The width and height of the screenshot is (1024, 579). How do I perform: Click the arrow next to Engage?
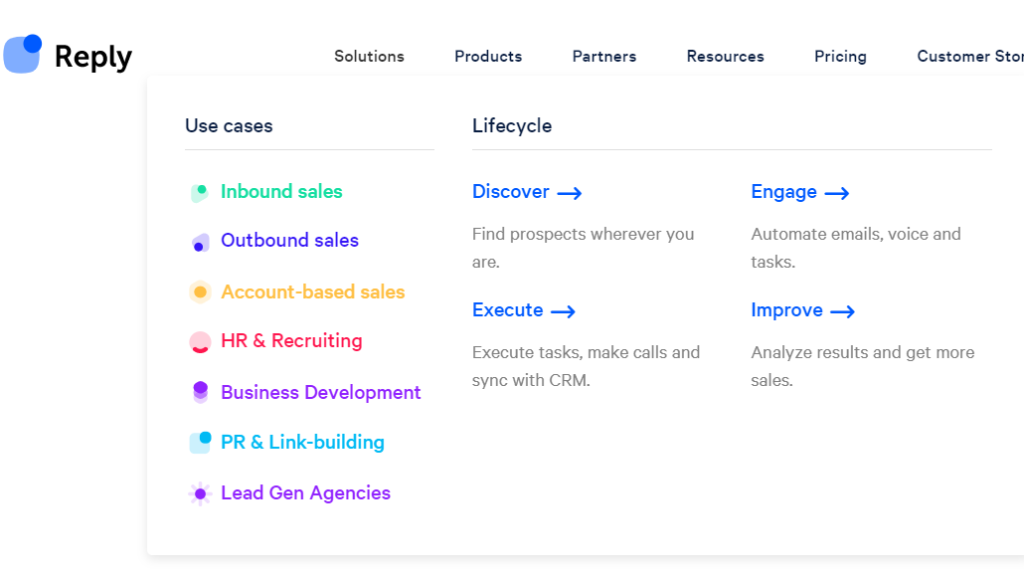pyautogui.click(x=837, y=193)
